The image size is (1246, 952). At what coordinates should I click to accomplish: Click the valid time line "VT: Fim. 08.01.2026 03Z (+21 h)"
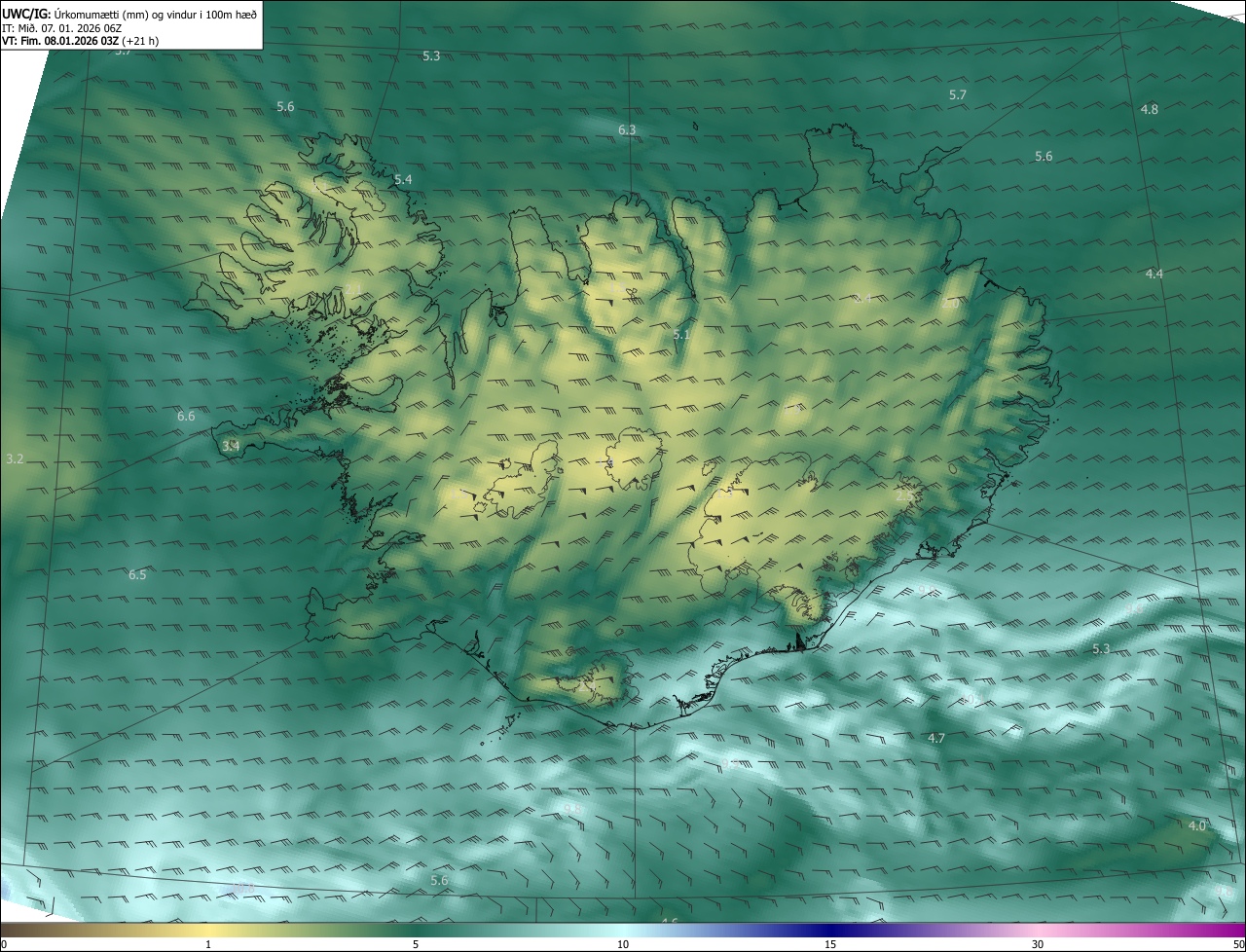[82, 41]
